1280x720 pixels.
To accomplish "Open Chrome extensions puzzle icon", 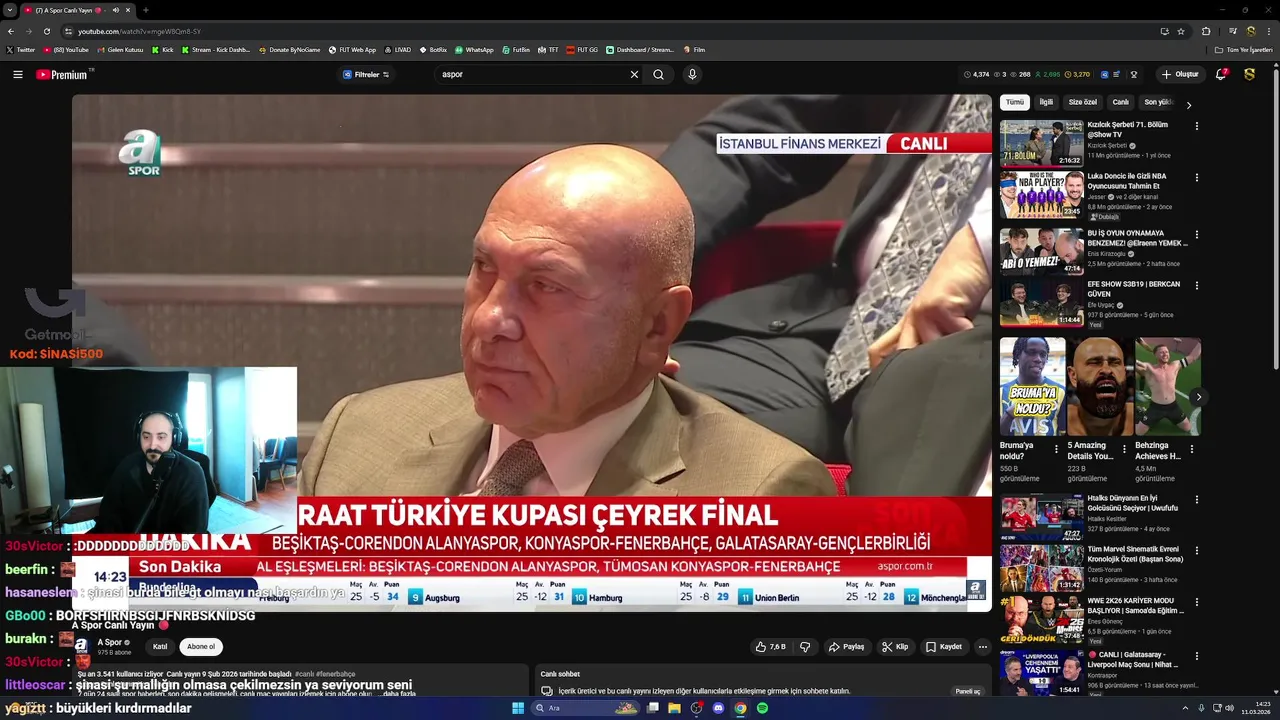I will click(x=1206, y=31).
